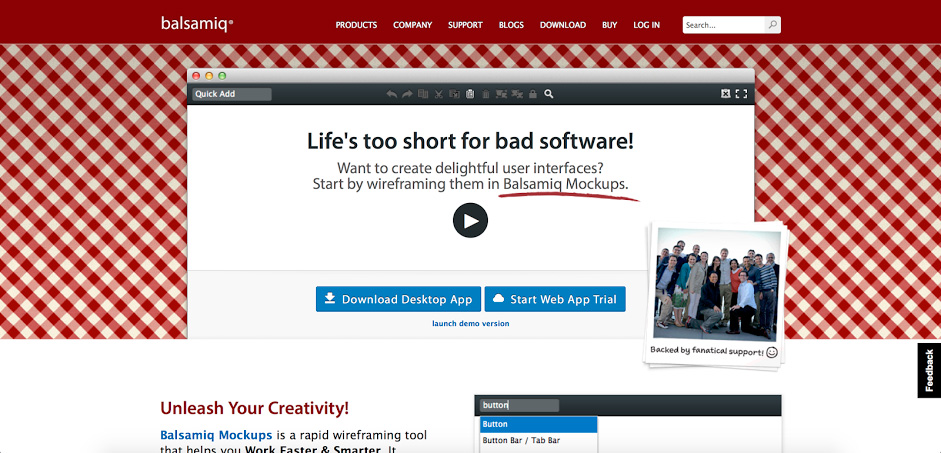
Task: Click the duplicate icon in the mockup toolbar
Action: pyautogui.click(x=423, y=94)
